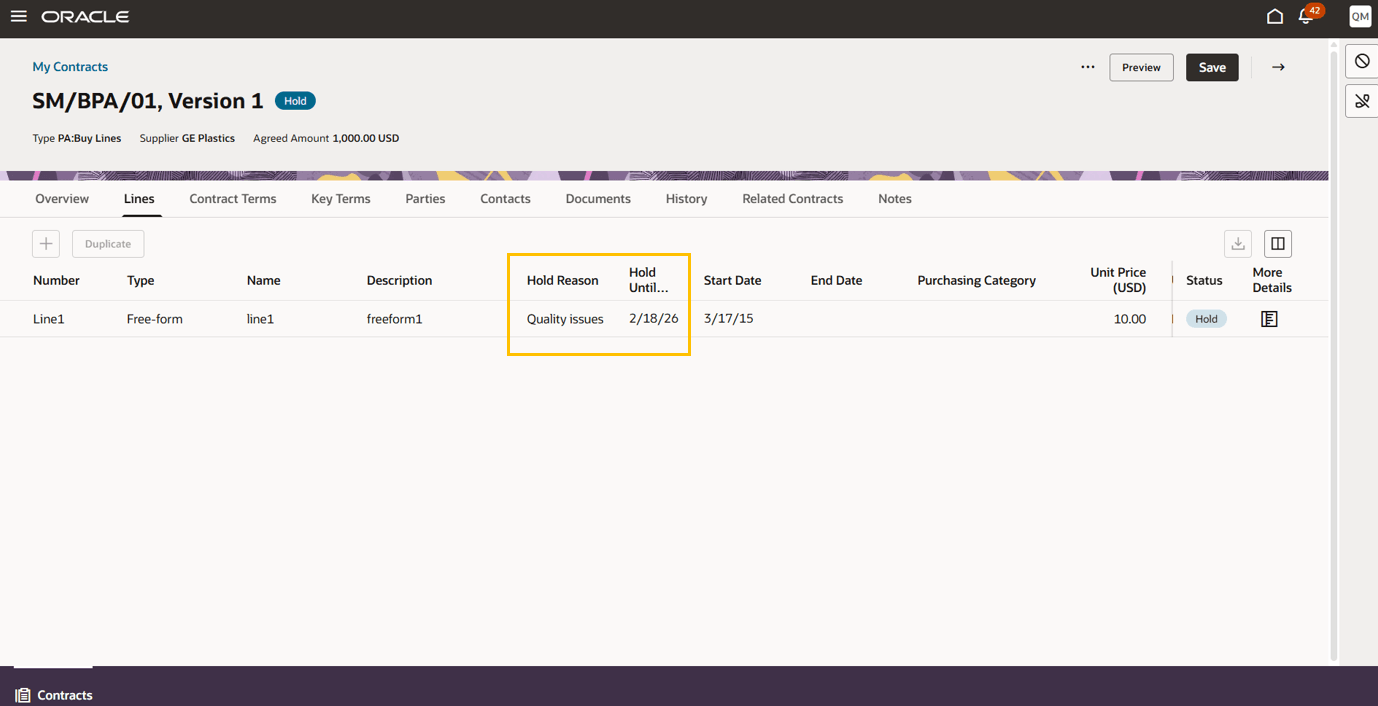Add a new line with the plus icon
1378x706 pixels.
pos(45,243)
